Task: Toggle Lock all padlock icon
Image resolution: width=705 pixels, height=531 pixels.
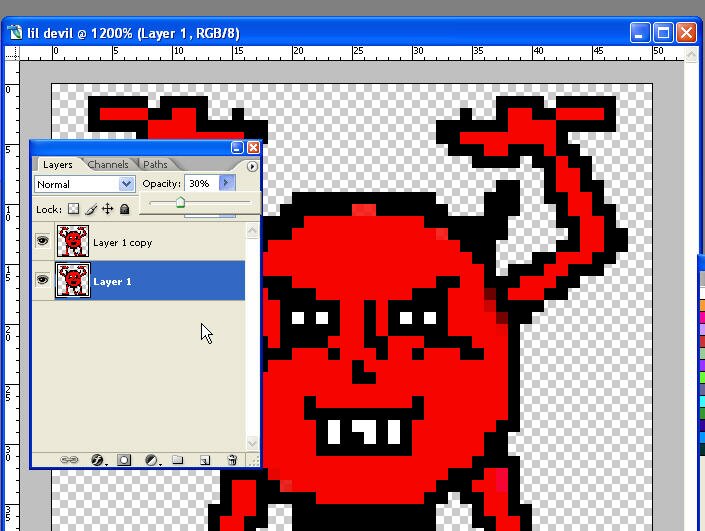Action: [x=125, y=209]
